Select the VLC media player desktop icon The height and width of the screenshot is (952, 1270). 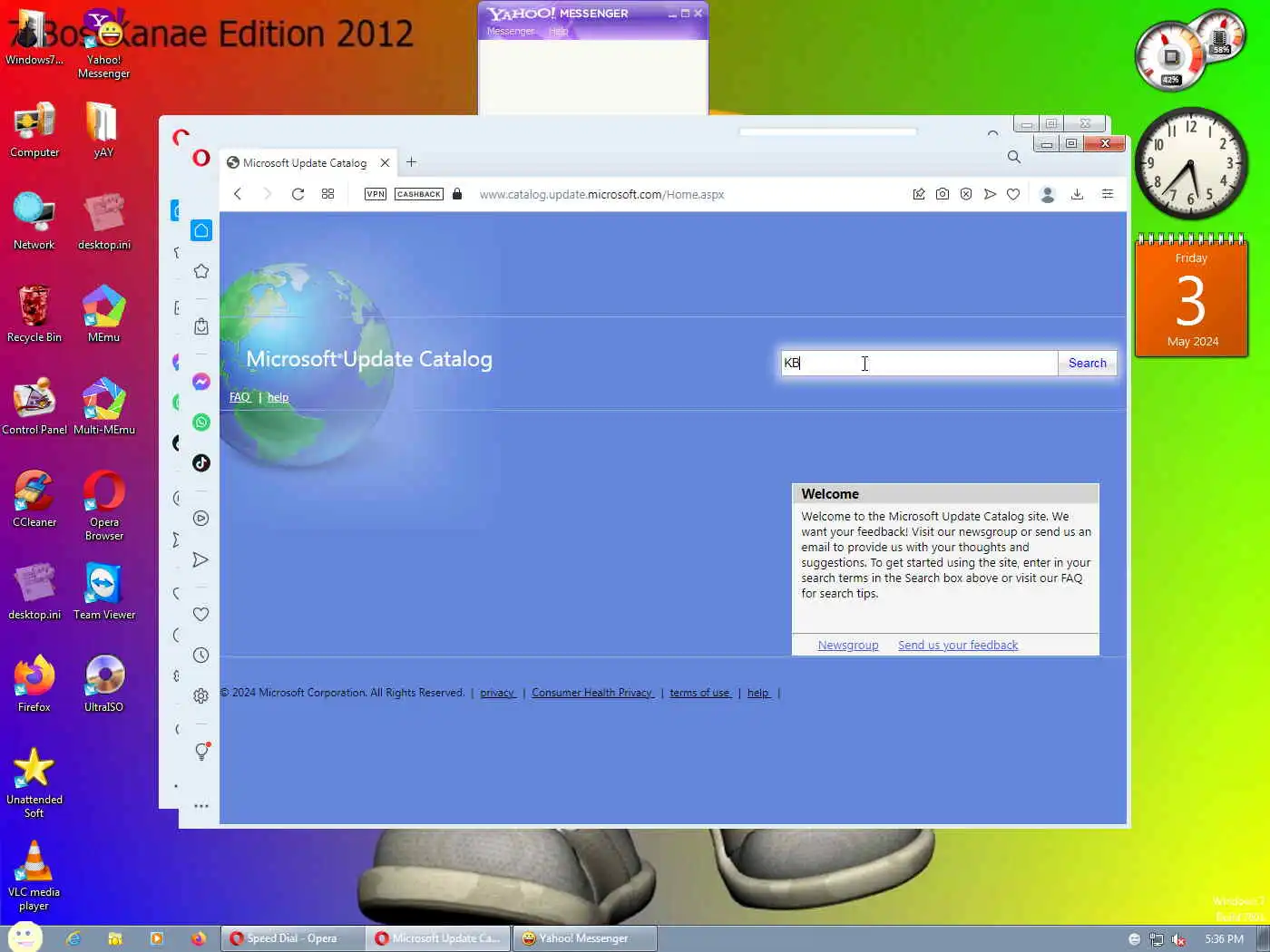coord(34,876)
